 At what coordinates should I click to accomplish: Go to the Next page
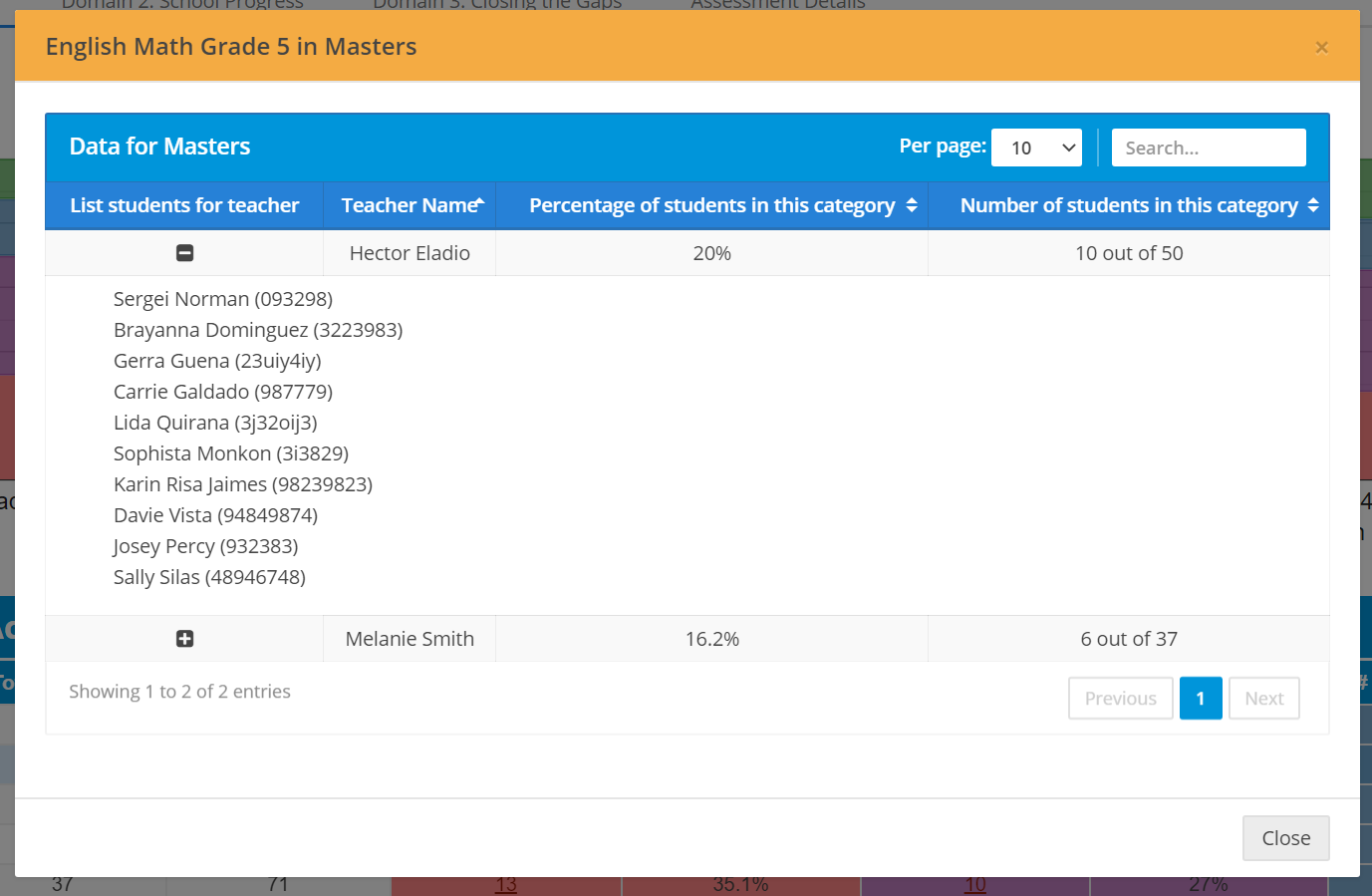click(1263, 699)
